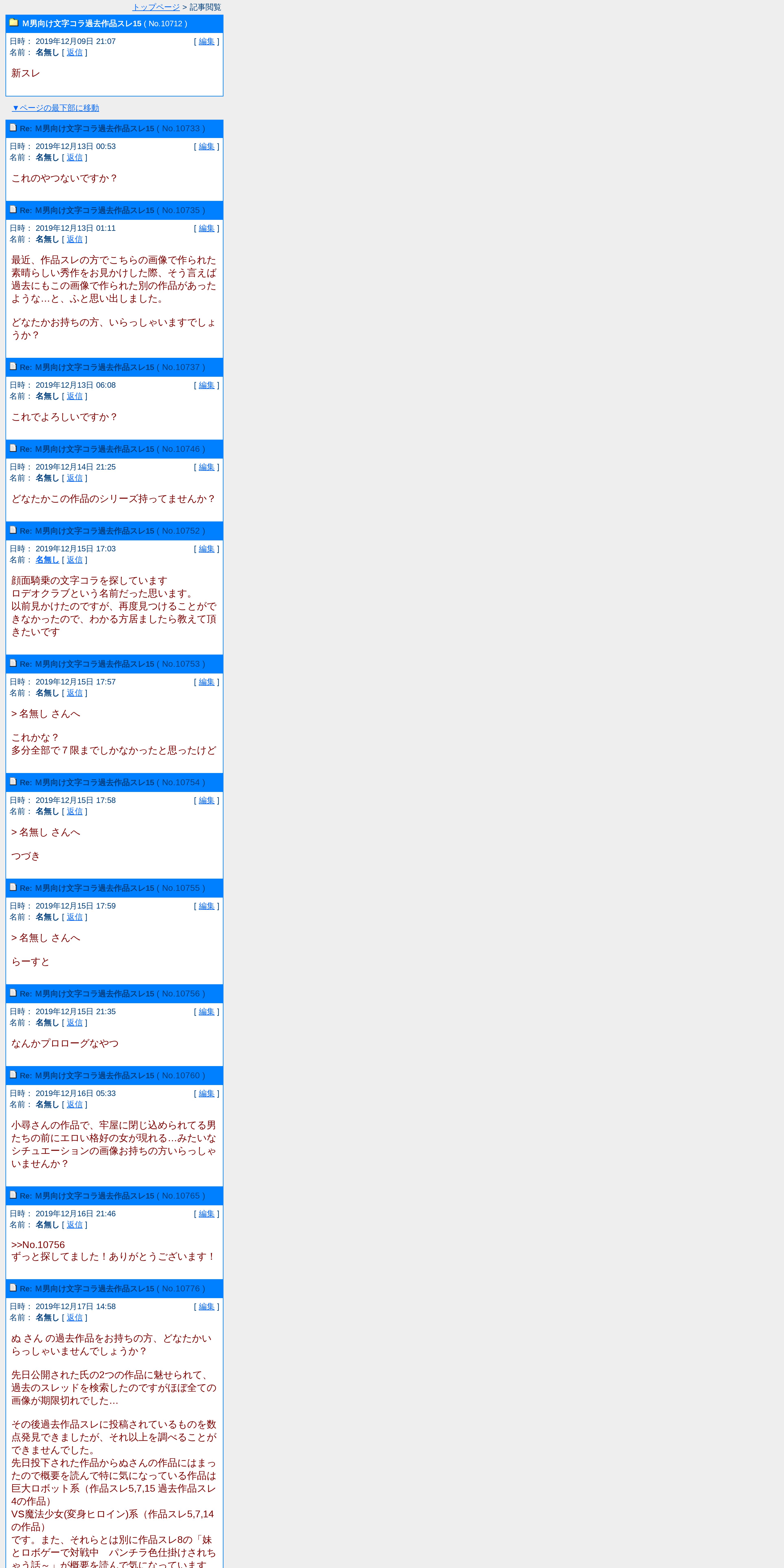Edit the post dated 2019年12月17日 14:58
The image size is (784, 1568).
pyautogui.click(x=206, y=1306)
